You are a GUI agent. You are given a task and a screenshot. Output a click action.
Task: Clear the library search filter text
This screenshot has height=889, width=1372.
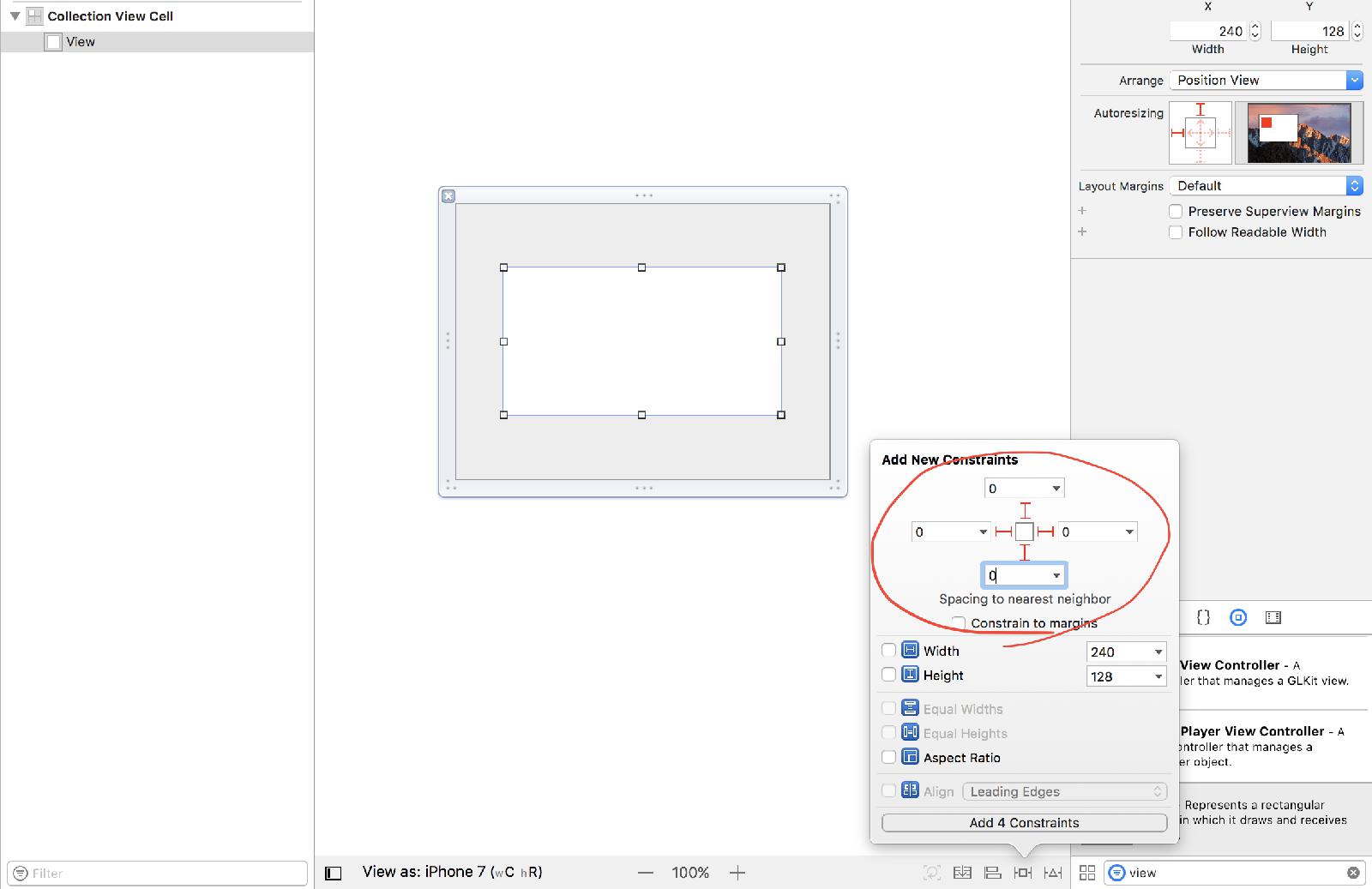pos(1353,873)
